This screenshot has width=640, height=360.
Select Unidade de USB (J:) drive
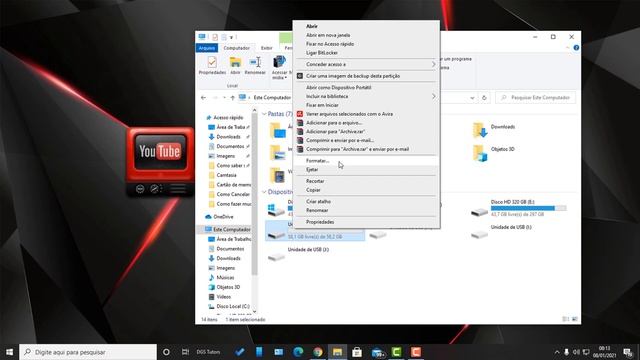point(299,254)
